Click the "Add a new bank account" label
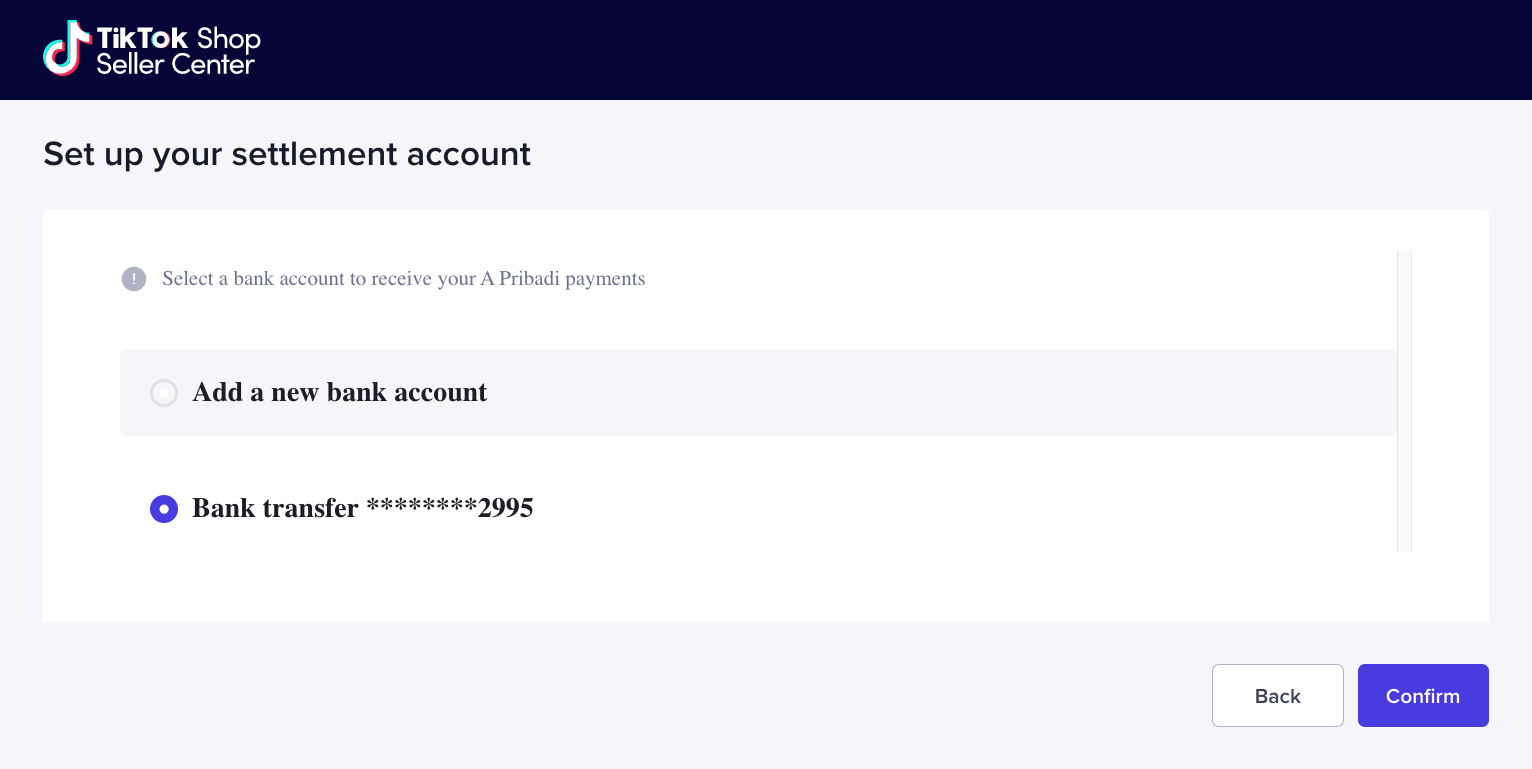This screenshot has width=1532, height=769. 339,392
